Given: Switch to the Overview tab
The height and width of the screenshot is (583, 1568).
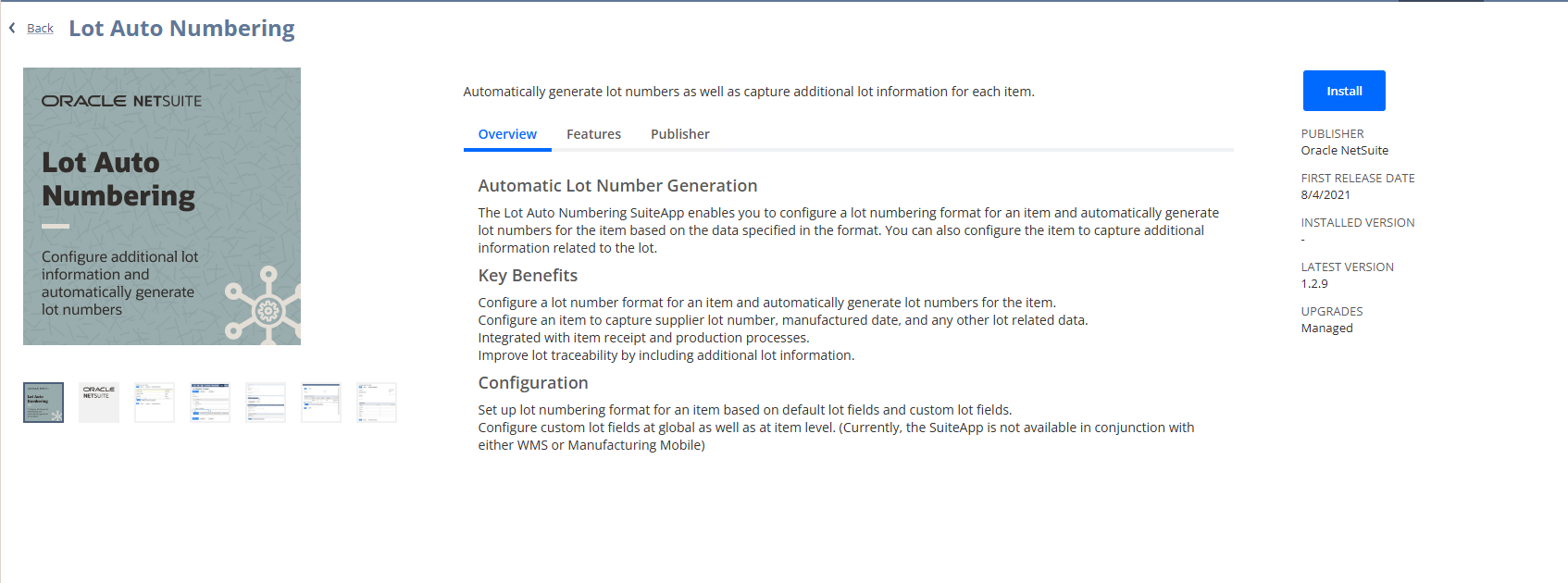Looking at the screenshot, I should point(507,134).
